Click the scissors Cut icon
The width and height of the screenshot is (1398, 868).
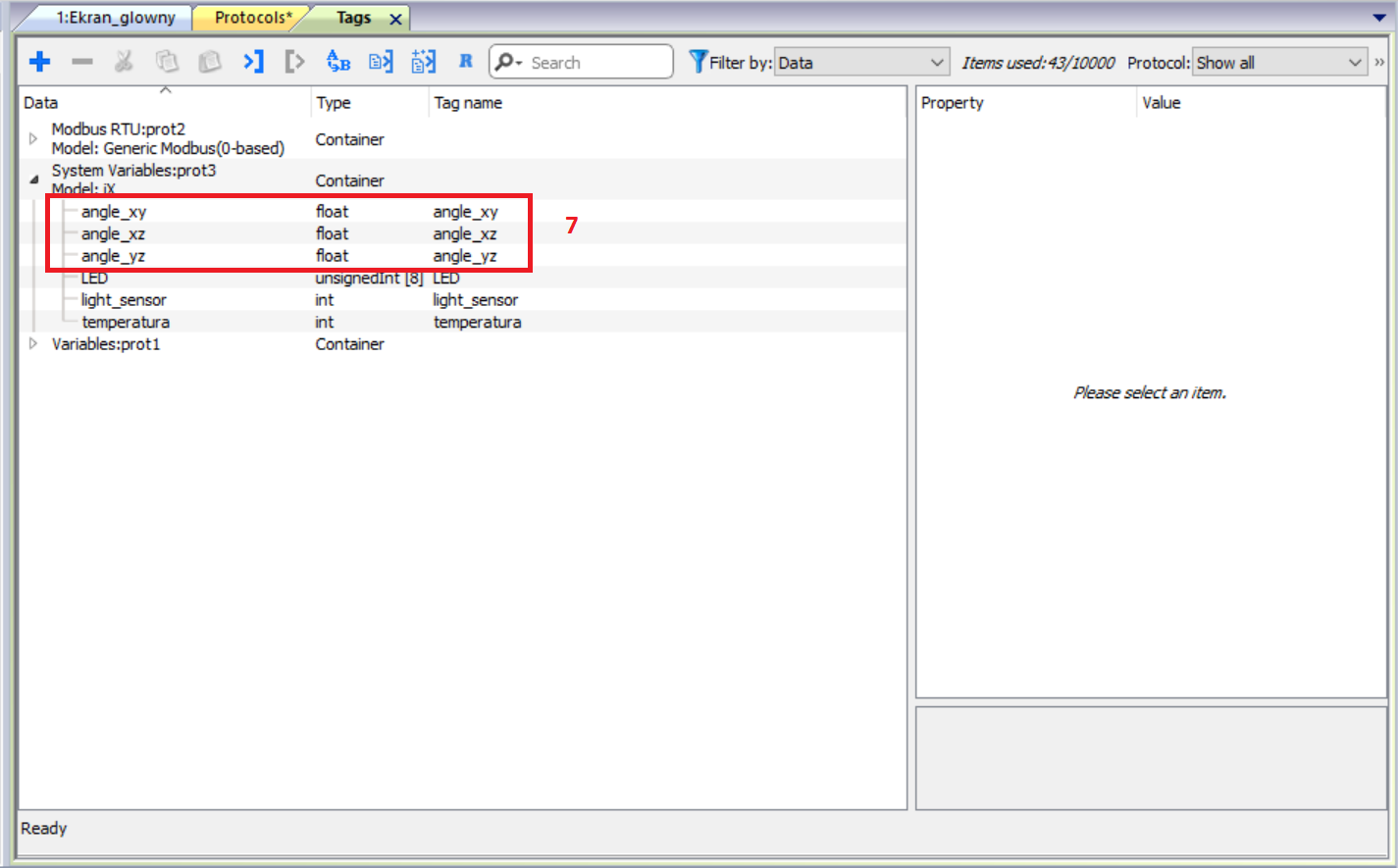coord(124,62)
